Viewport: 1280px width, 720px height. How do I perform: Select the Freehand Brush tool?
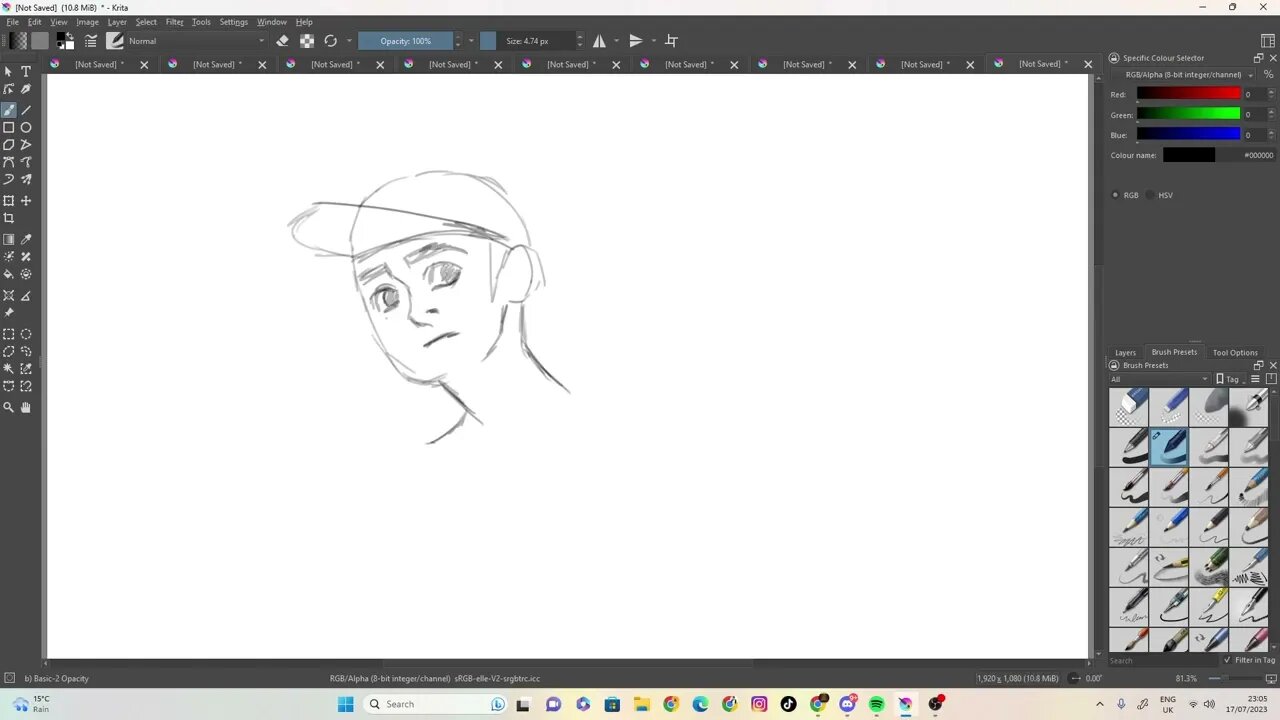tap(9, 110)
